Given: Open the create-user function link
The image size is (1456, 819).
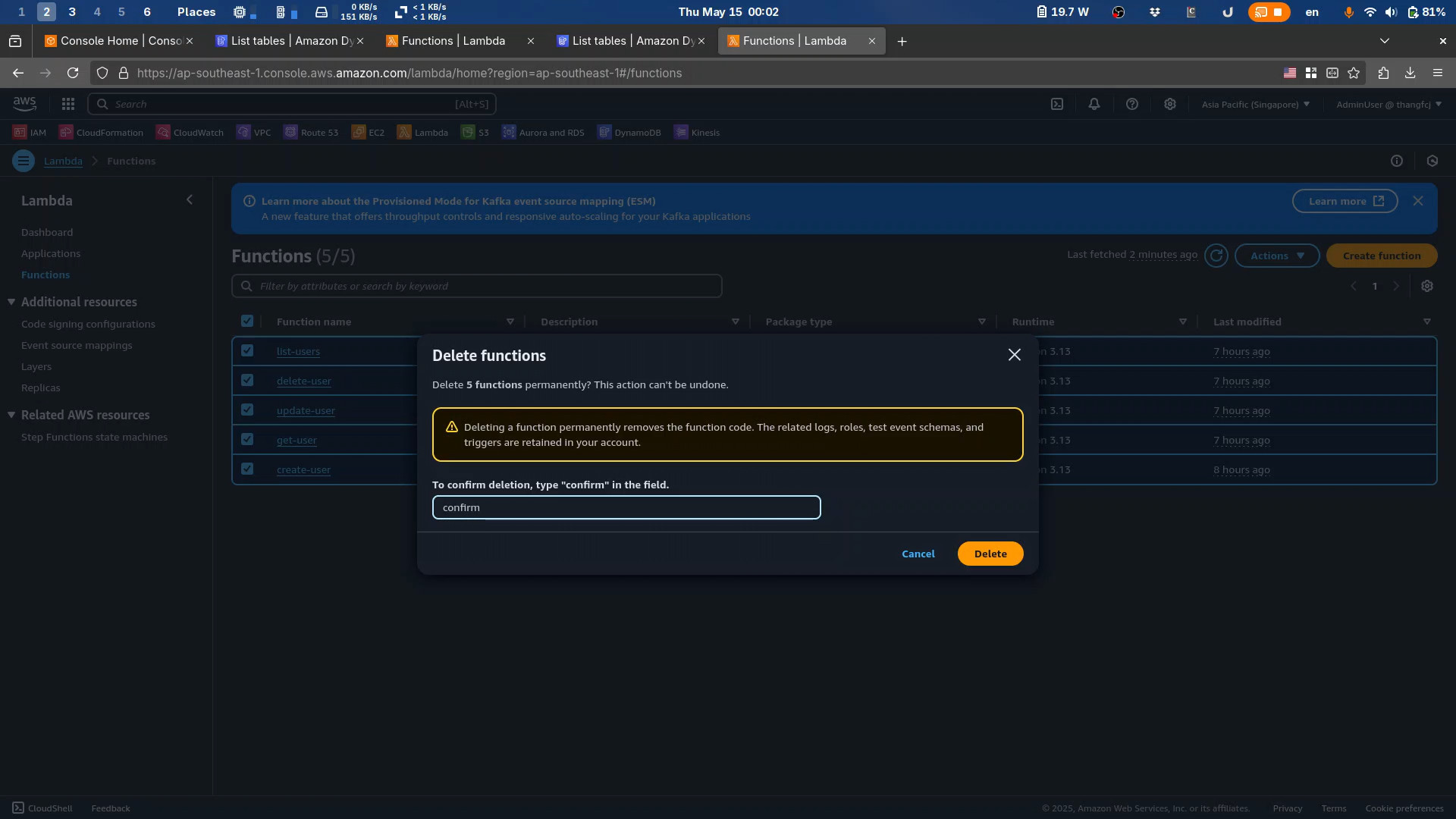Looking at the screenshot, I should 303,469.
